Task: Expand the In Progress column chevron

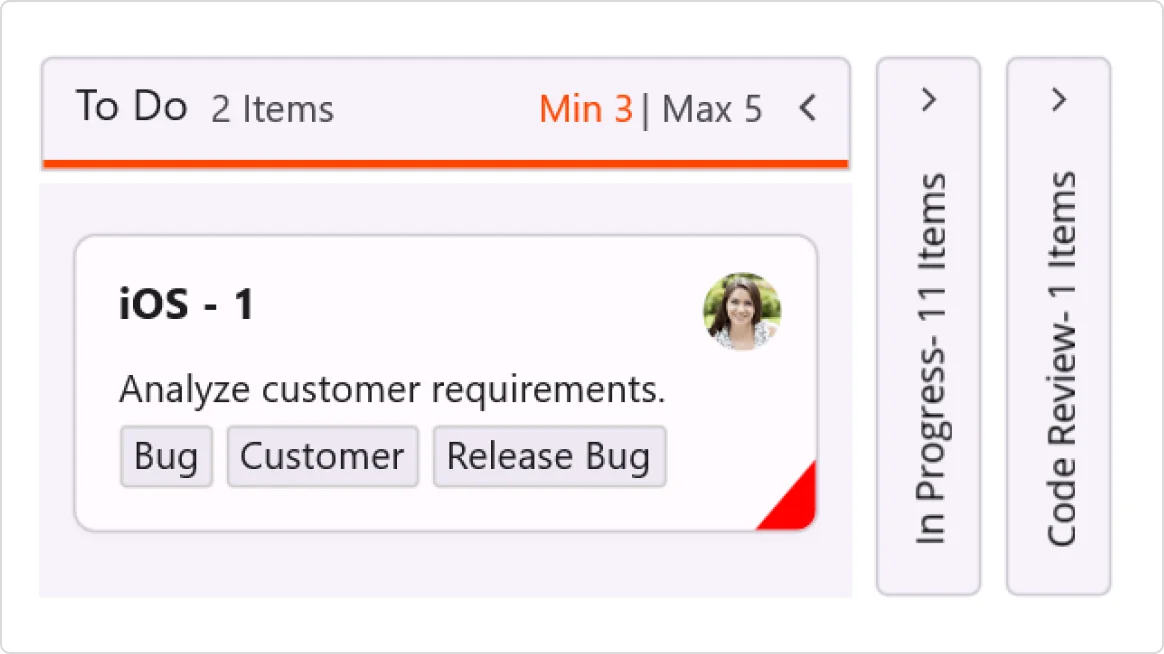Action: point(928,99)
